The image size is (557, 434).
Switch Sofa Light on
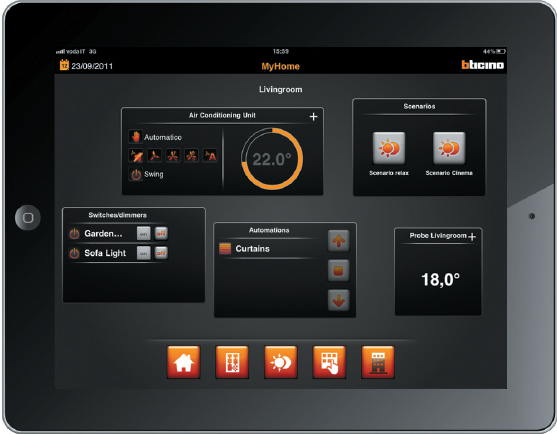pyautogui.click(x=144, y=253)
